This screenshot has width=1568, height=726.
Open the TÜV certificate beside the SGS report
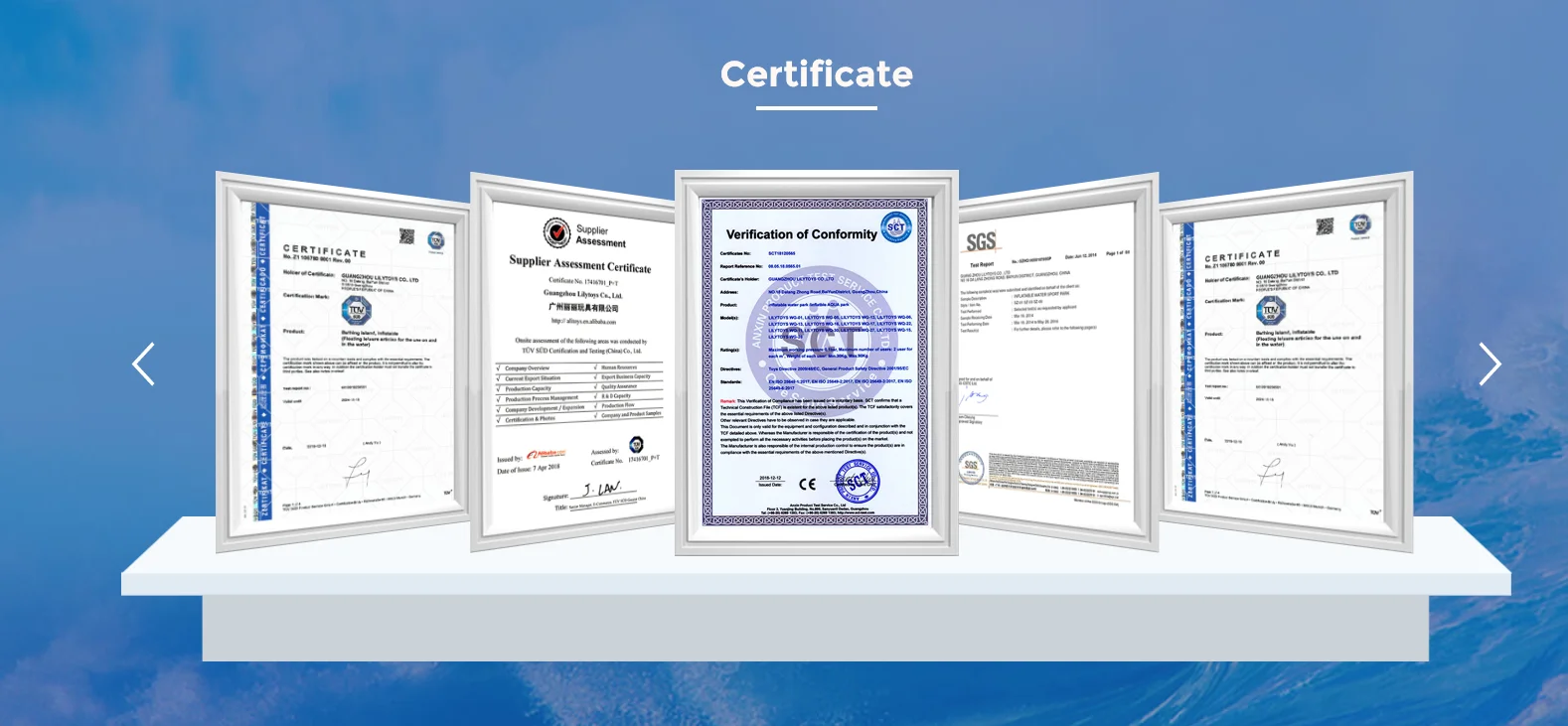1286,363
